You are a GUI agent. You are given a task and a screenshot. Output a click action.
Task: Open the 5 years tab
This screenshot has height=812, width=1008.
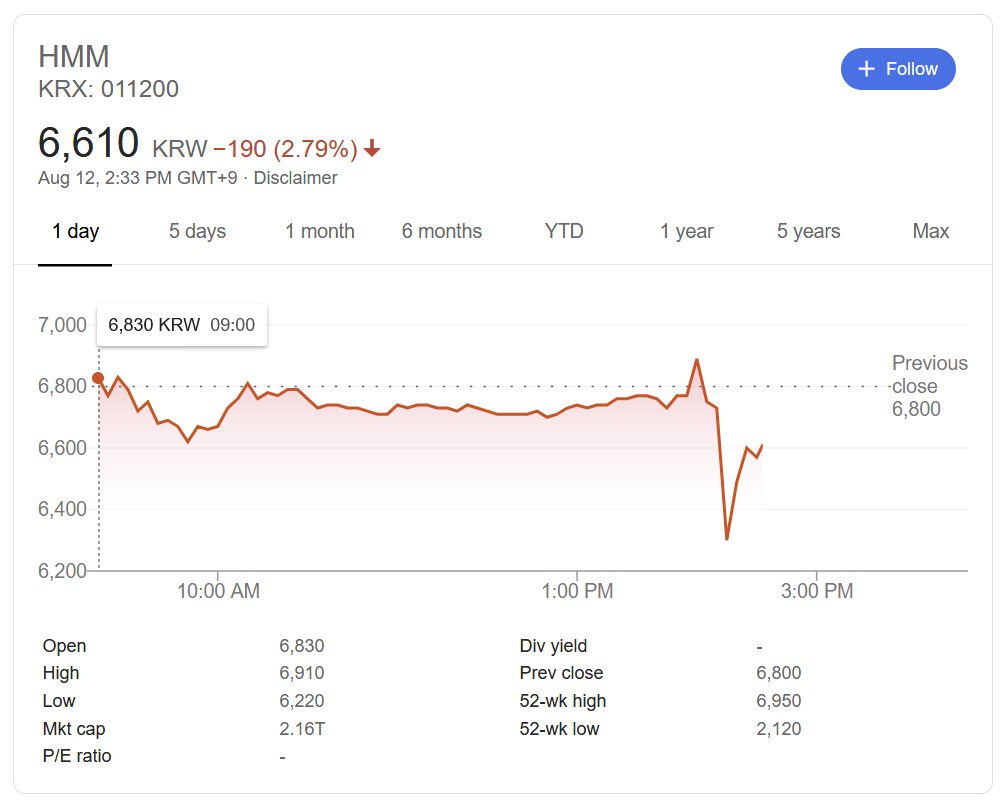[x=809, y=231]
